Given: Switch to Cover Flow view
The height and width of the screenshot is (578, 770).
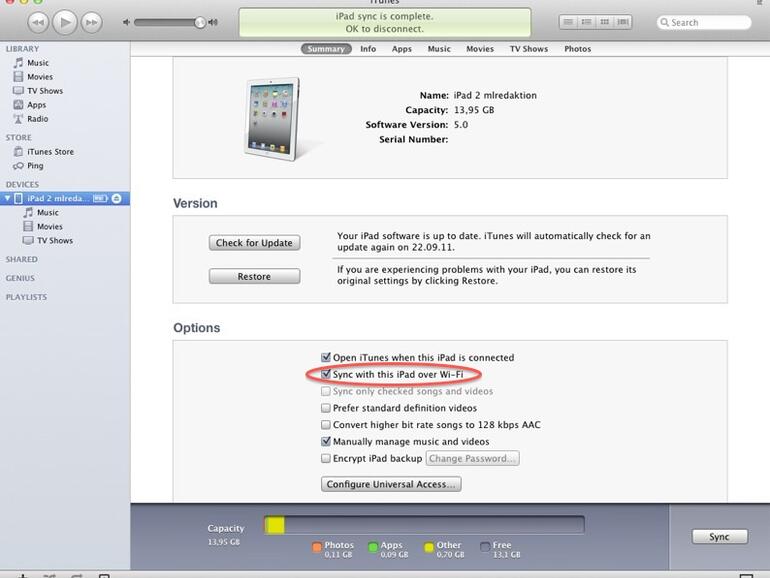Looking at the screenshot, I should click(623, 22).
